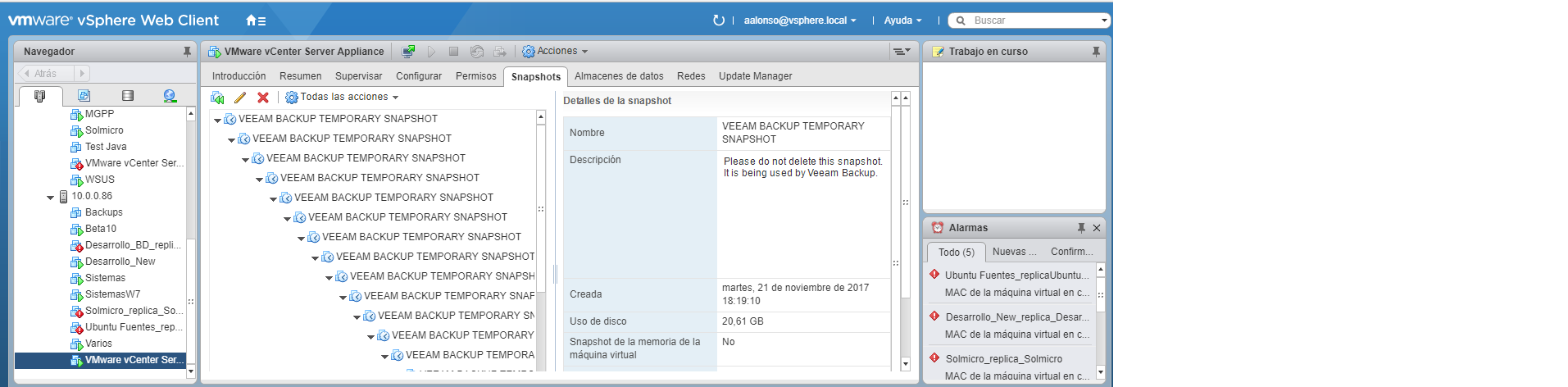The image size is (1568, 387).
Task: Close the Alarmas panel
Action: [1097, 228]
